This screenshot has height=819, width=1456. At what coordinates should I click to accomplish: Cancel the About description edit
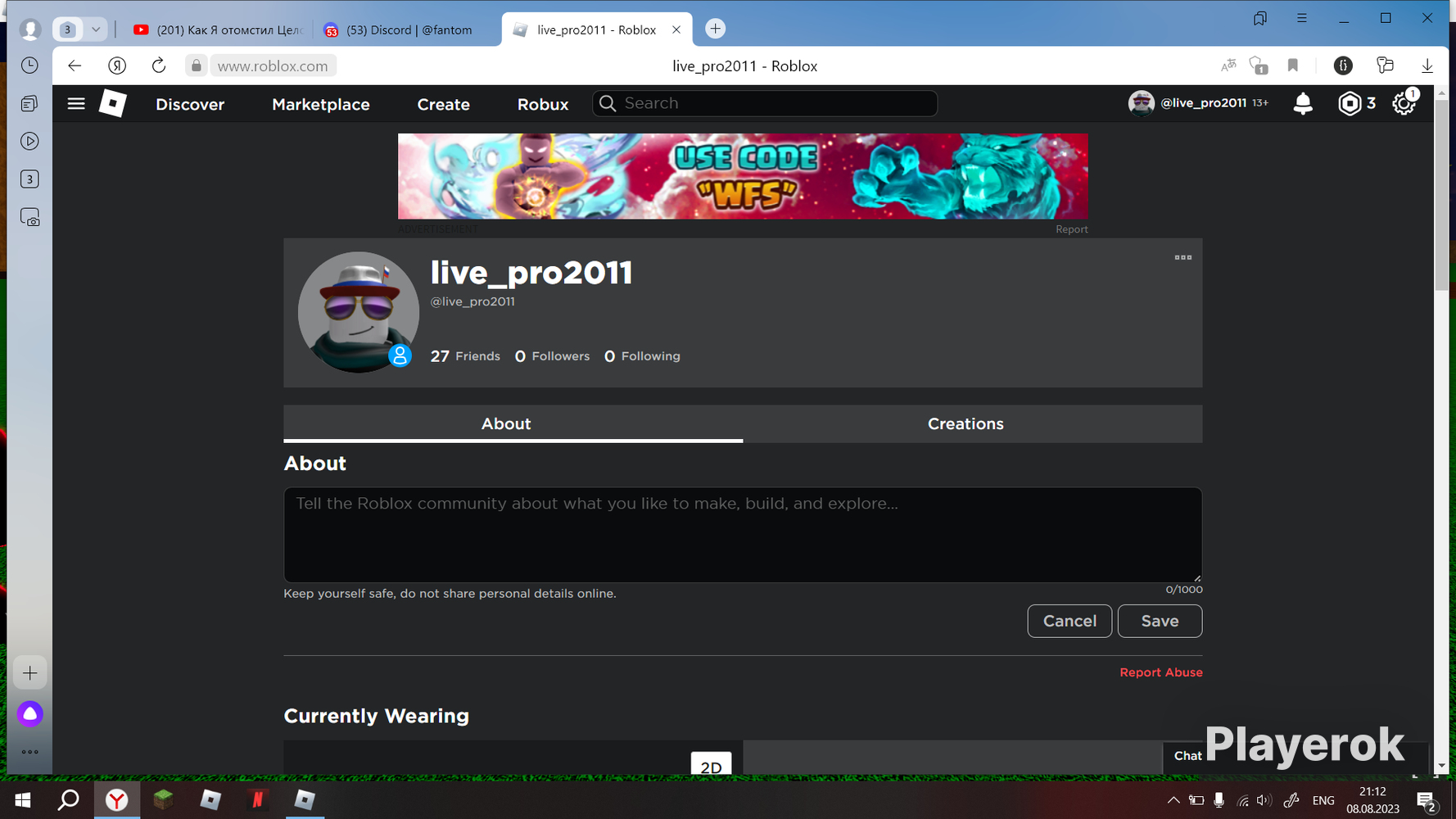point(1069,621)
